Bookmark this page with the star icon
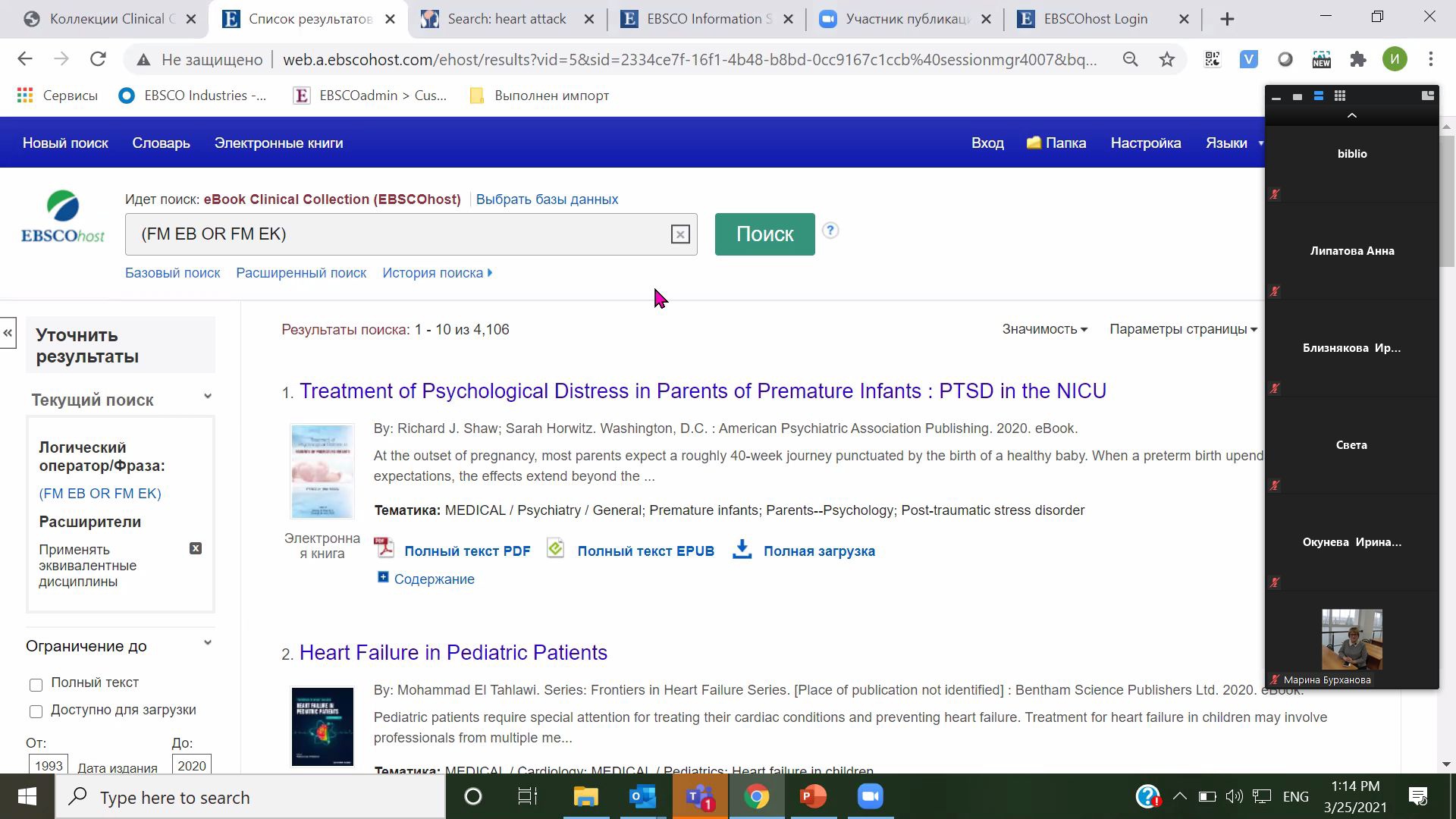 click(1167, 59)
